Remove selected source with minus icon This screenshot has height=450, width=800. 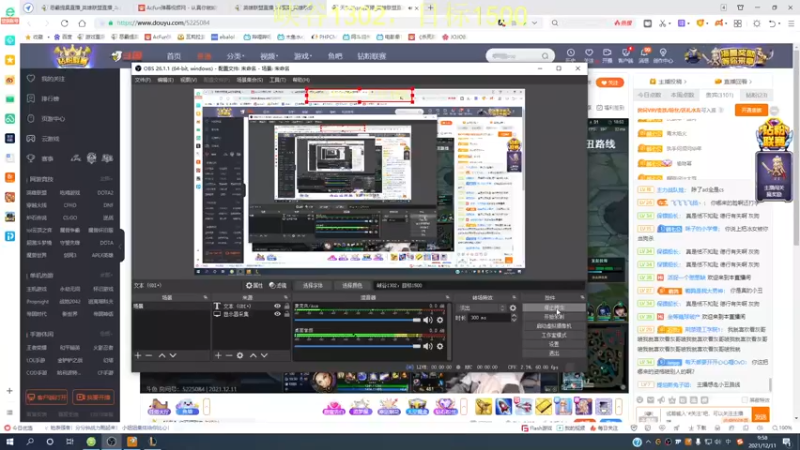pyautogui.click(x=229, y=355)
